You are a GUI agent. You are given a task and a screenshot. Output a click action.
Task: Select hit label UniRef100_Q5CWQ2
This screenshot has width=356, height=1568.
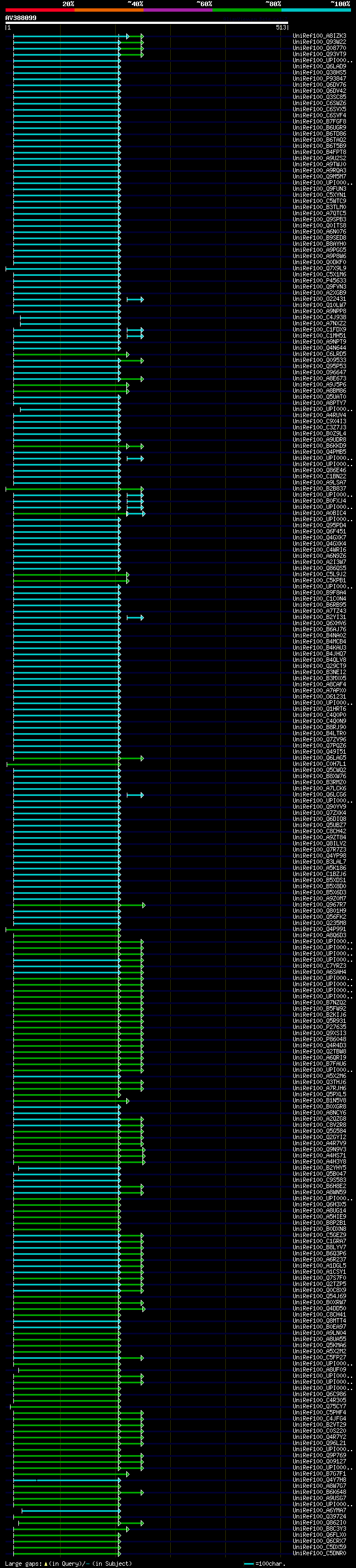coord(319,770)
